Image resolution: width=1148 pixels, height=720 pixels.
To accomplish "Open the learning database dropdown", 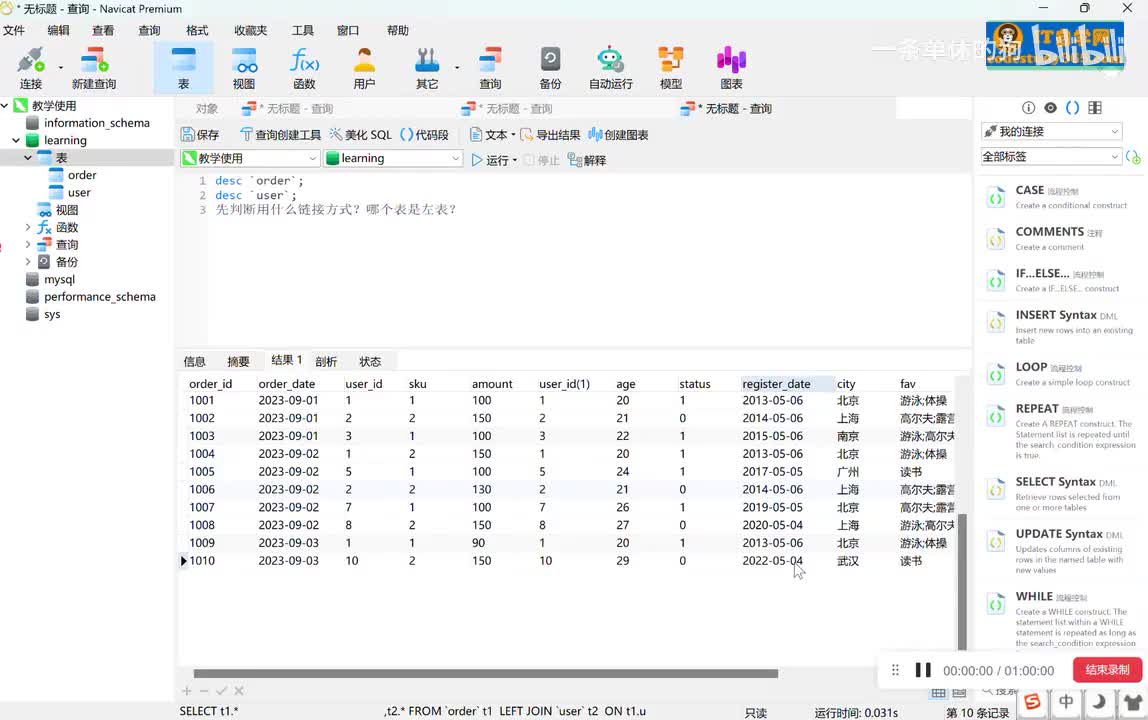I will click(x=393, y=158).
